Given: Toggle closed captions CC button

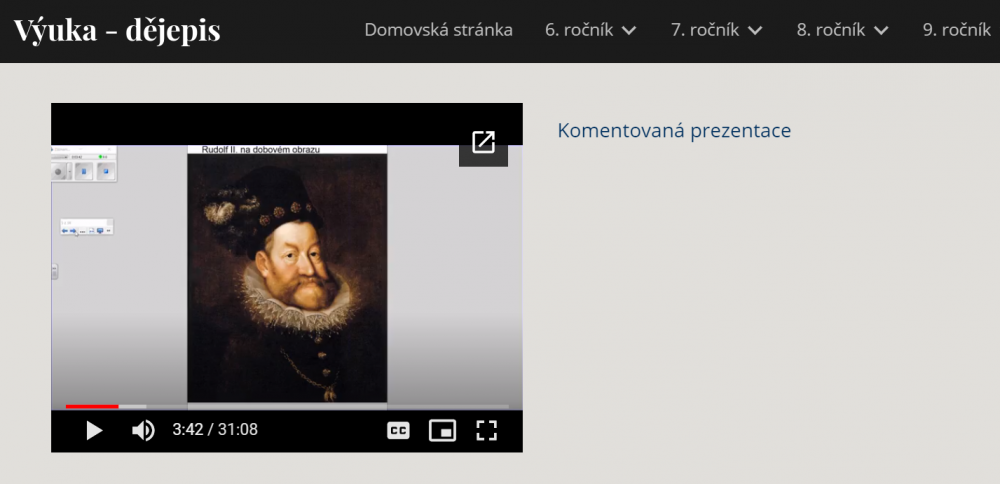Looking at the screenshot, I should (399, 430).
